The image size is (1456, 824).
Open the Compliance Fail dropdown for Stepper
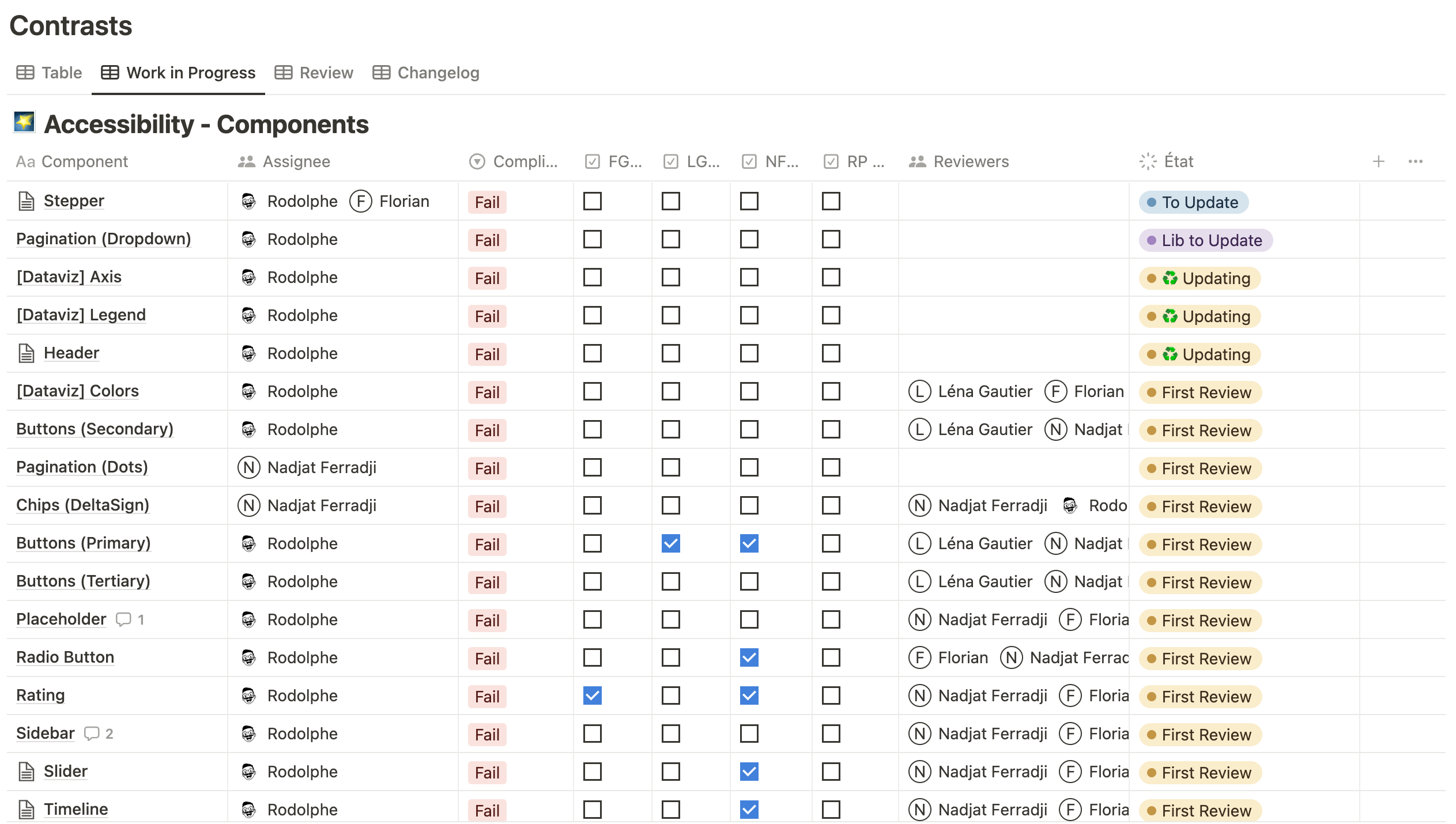487,202
